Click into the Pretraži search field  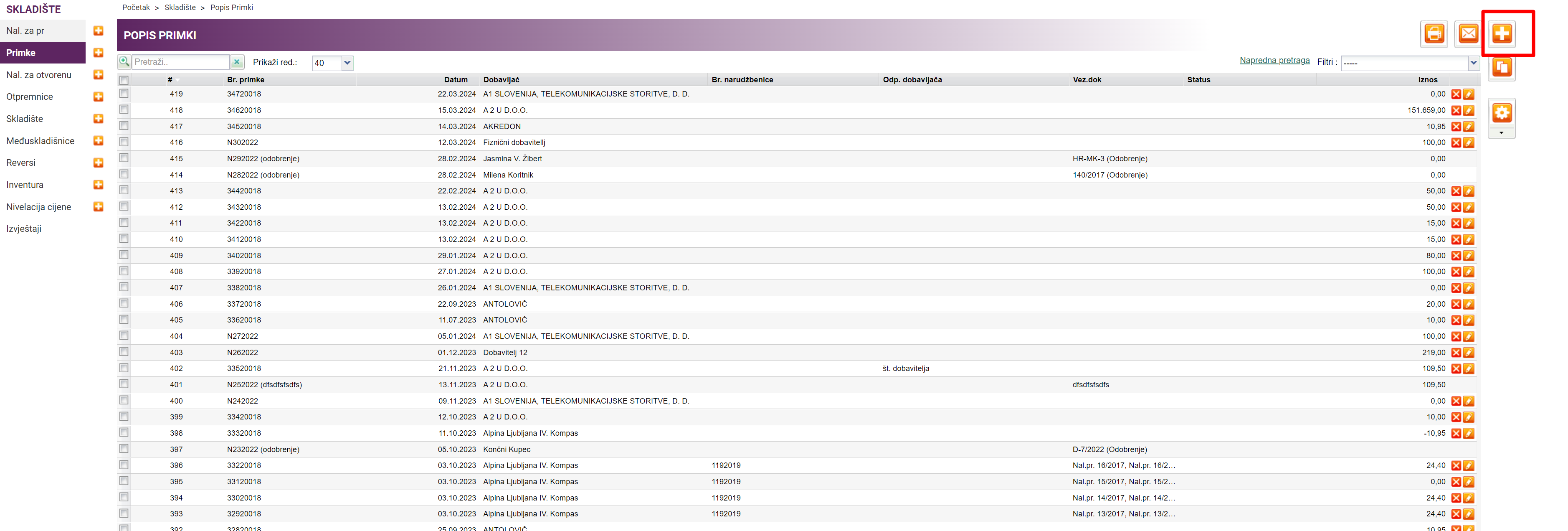point(180,62)
